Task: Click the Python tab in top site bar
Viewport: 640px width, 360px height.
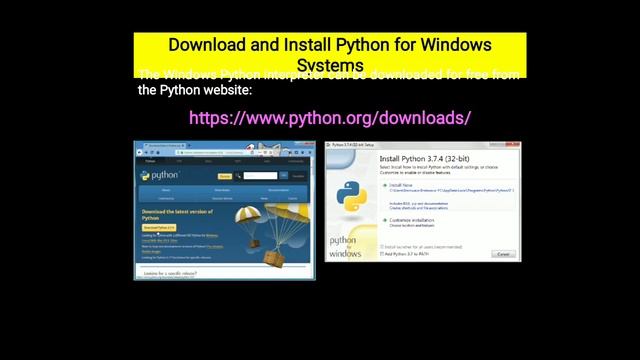Action: (x=150, y=161)
